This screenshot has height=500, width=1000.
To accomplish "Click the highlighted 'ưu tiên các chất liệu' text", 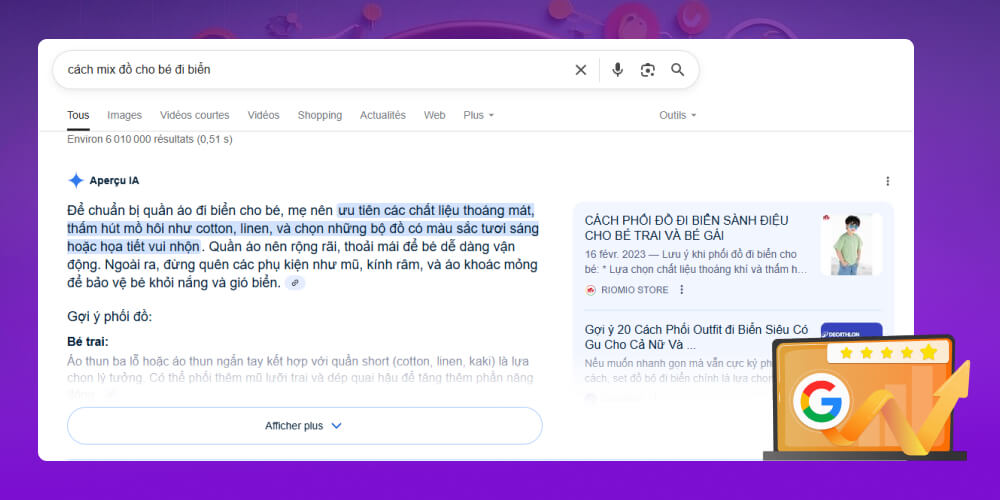I will (436, 210).
